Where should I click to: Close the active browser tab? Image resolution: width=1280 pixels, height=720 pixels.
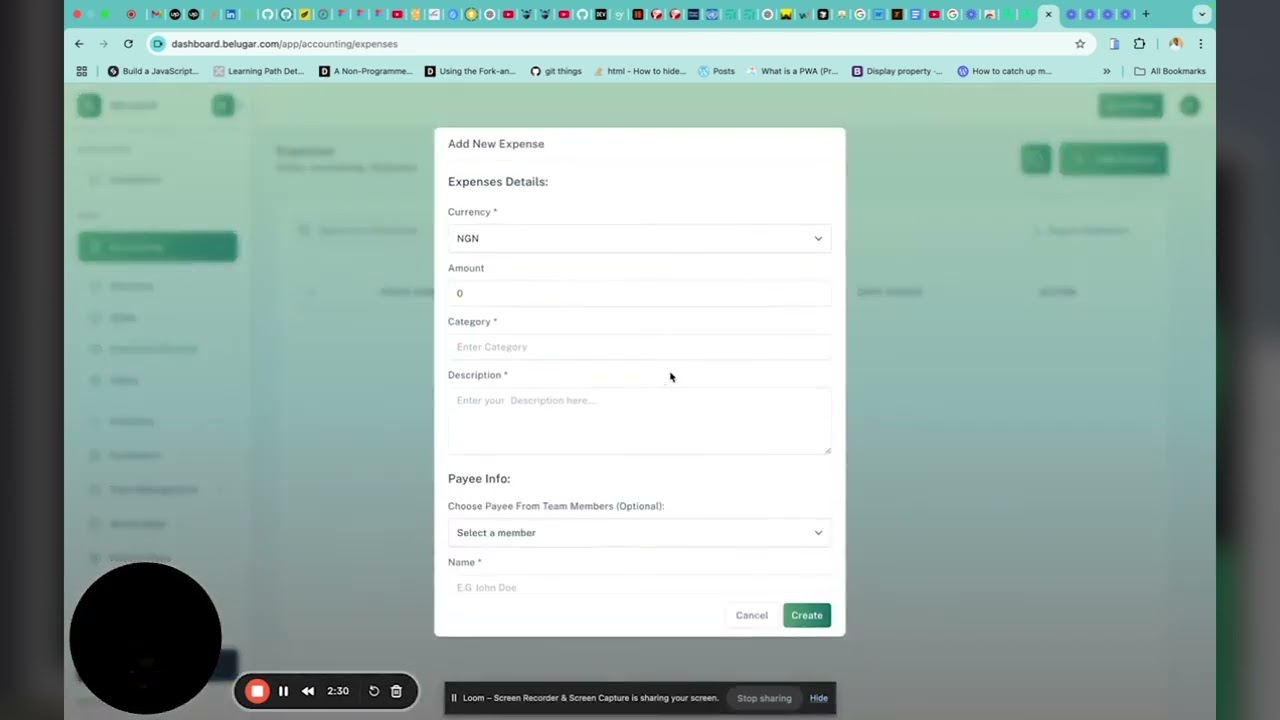pos(1048,14)
